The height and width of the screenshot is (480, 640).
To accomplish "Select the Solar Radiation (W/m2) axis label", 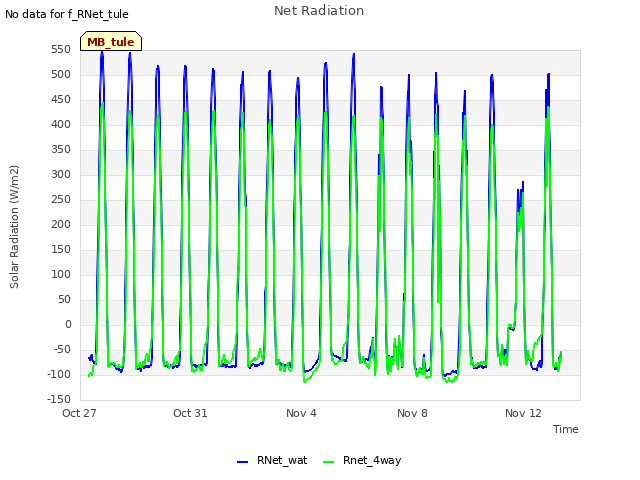I will pos(14,227).
